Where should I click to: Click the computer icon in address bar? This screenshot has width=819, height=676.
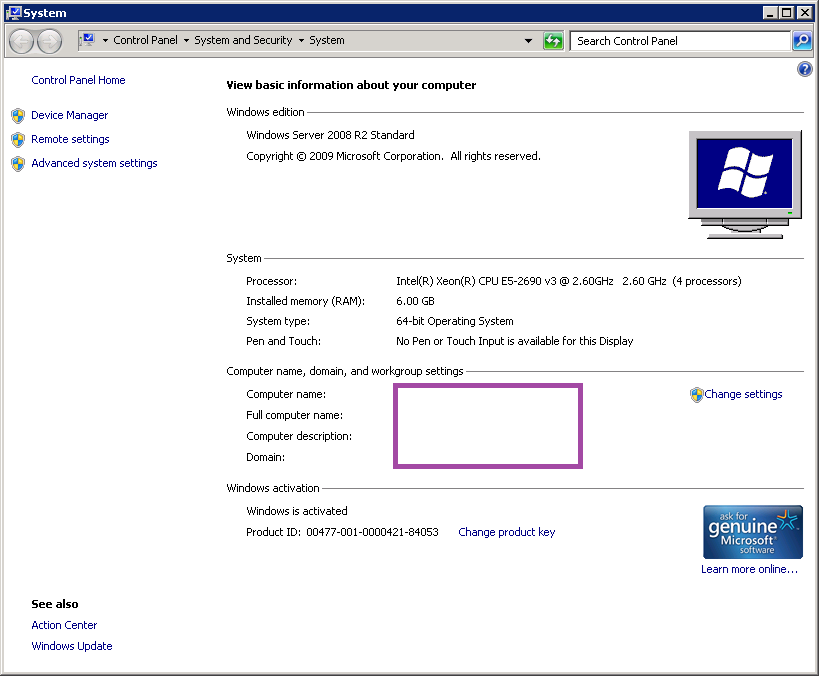tap(88, 40)
